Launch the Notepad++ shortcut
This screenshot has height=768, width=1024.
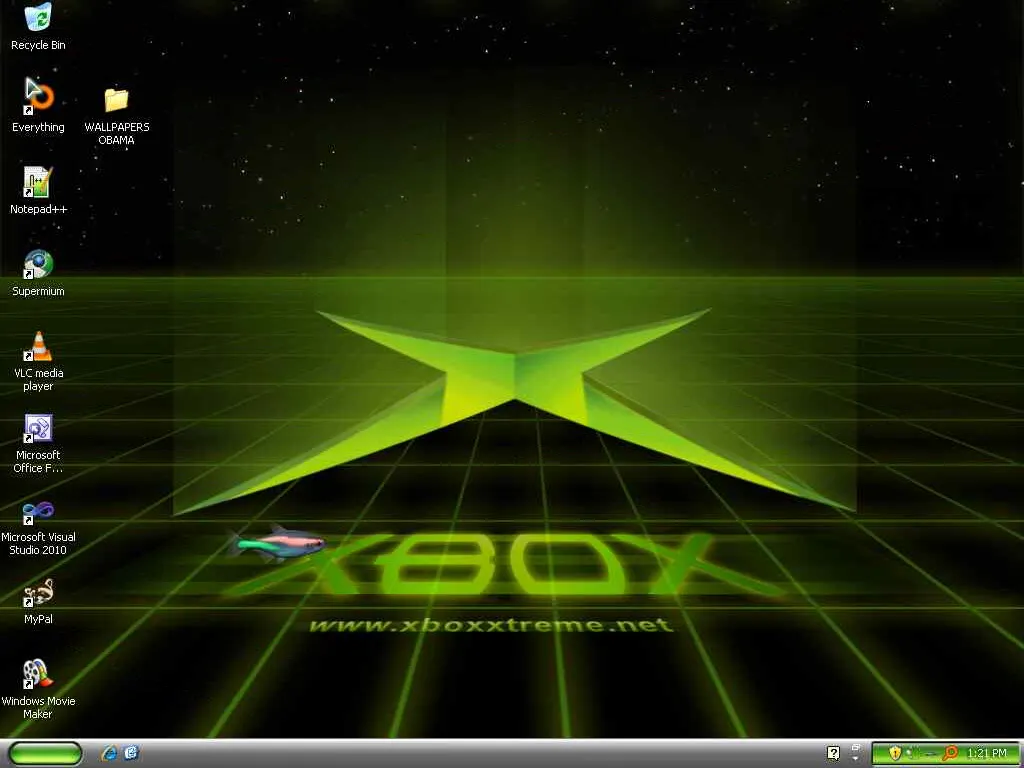(38, 190)
